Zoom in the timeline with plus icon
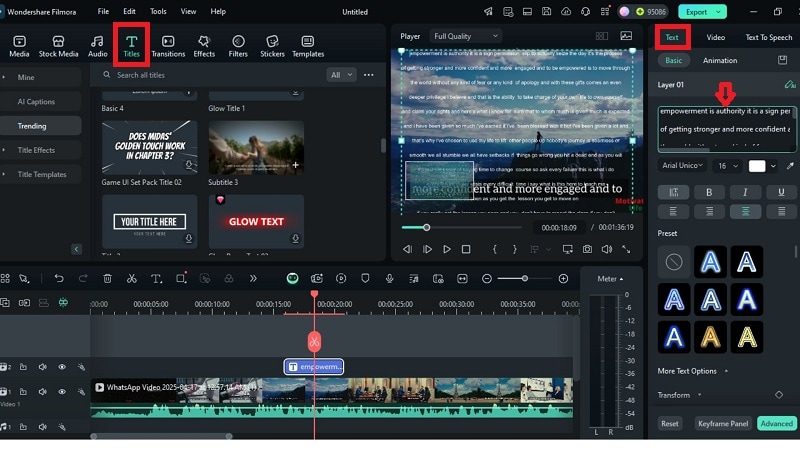Screen dimensions: 800x450 pyautogui.click(x=563, y=279)
